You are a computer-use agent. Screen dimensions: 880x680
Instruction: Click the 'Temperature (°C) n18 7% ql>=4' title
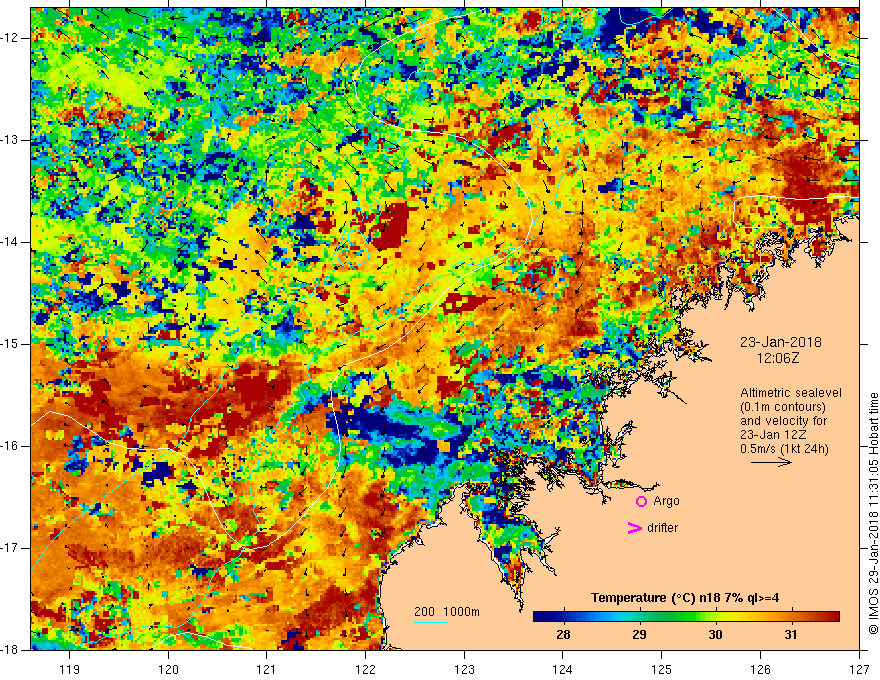(x=685, y=598)
